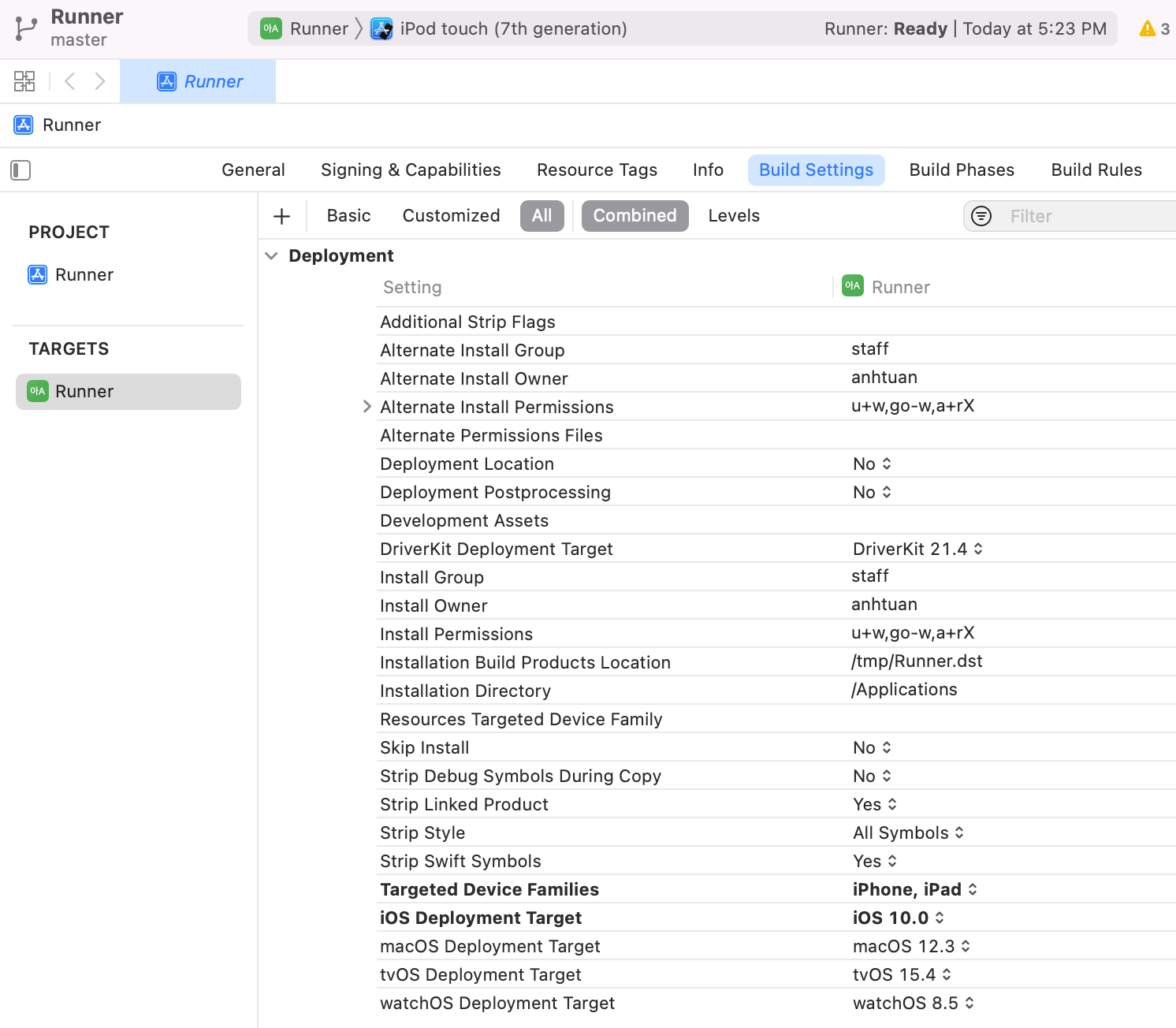Click the Runner: Ready status text

click(x=886, y=29)
